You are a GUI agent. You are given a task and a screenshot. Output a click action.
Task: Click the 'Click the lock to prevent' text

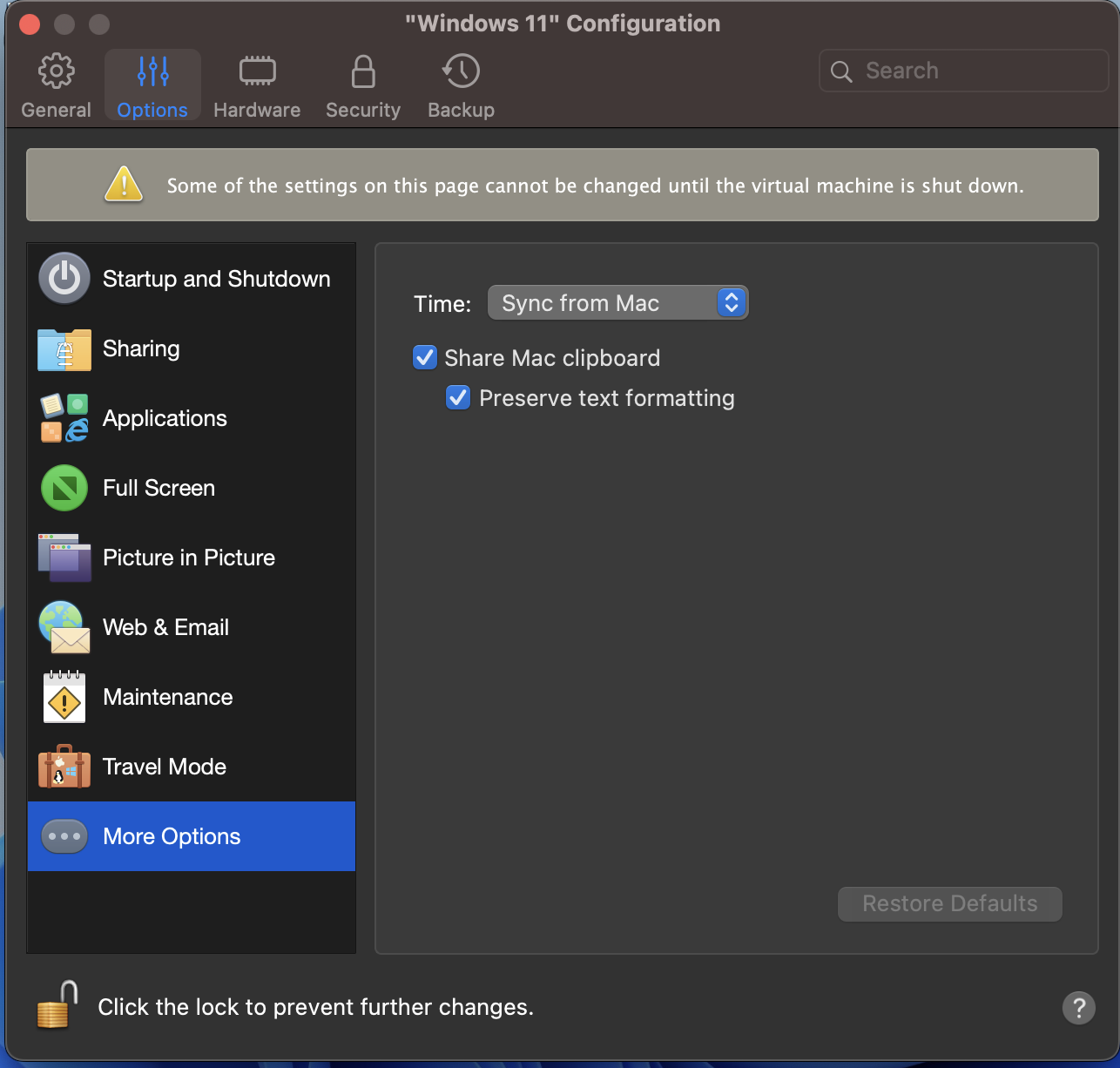point(315,1007)
